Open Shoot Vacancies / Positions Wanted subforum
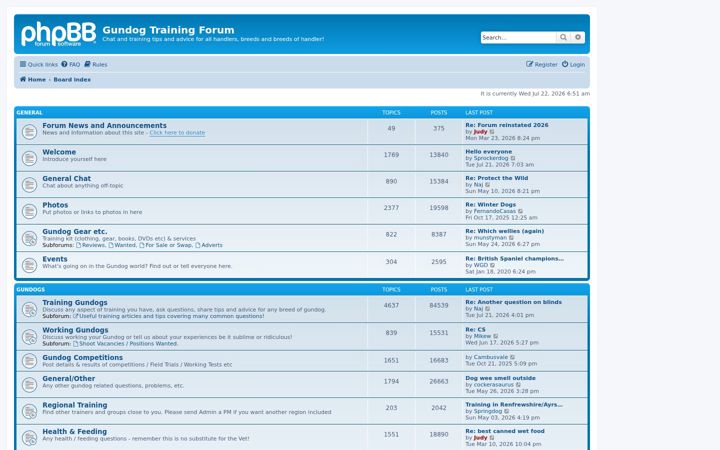The width and height of the screenshot is (720, 450). point(125,344)
